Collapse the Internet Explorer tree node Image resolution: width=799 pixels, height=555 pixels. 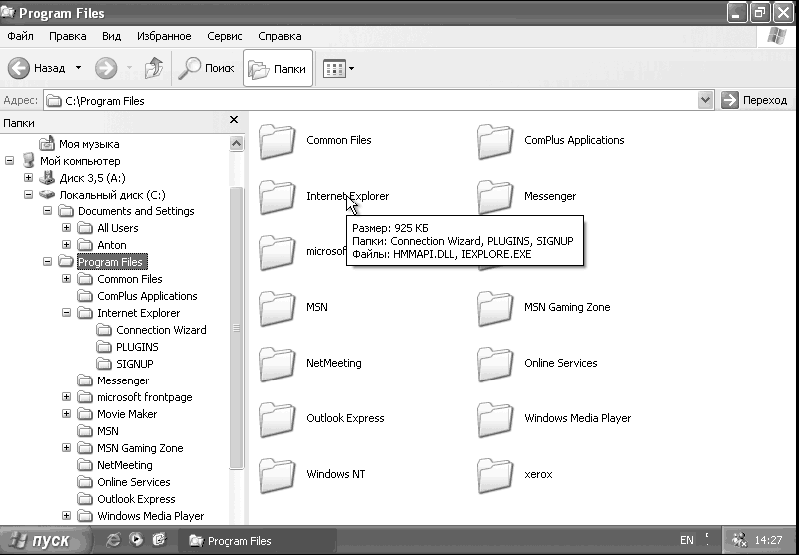point(66,312)
